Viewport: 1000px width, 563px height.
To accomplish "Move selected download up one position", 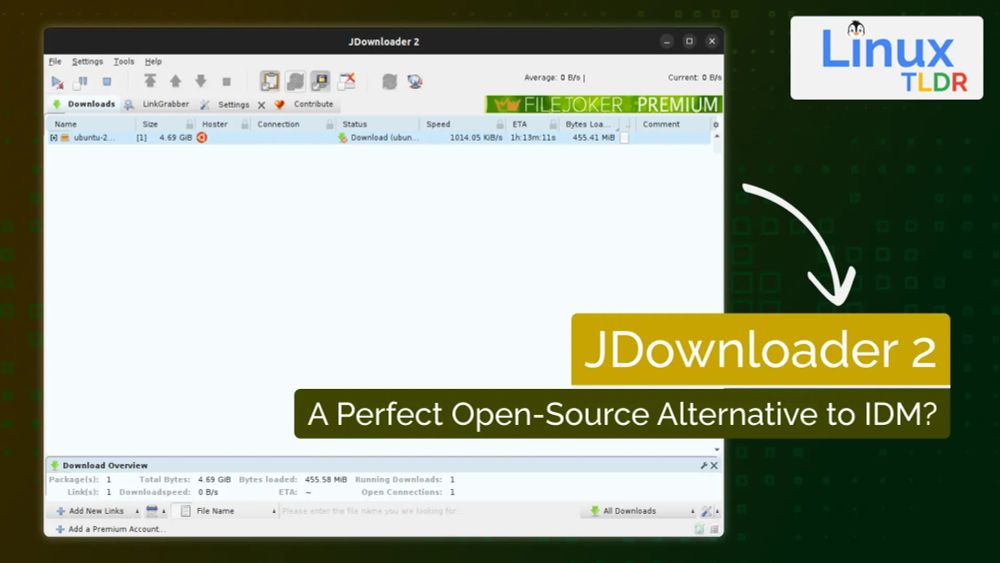I will pos(175,81).
